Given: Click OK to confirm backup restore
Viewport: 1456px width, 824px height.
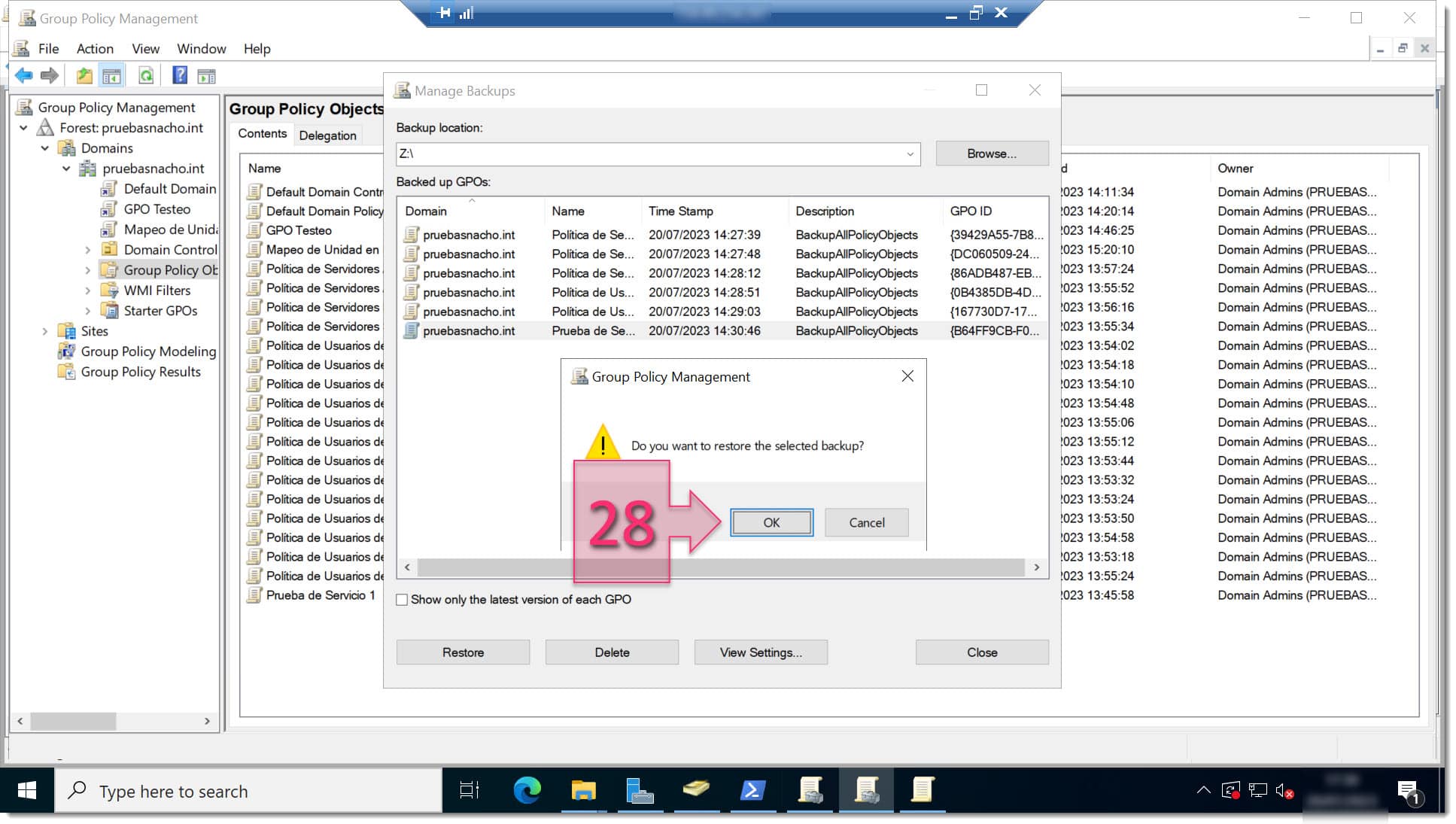Looking at the screenshot, I should (772, 521).
